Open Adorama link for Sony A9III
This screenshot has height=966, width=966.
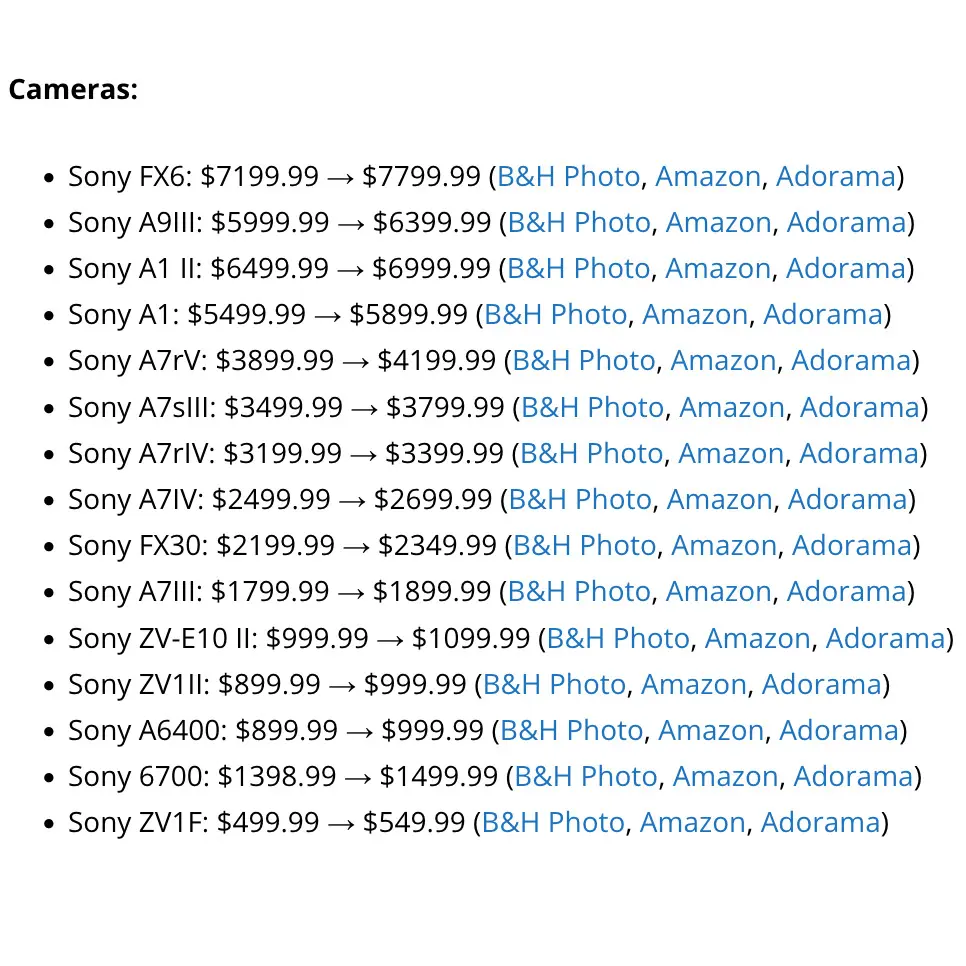click(x=846, y=222)
